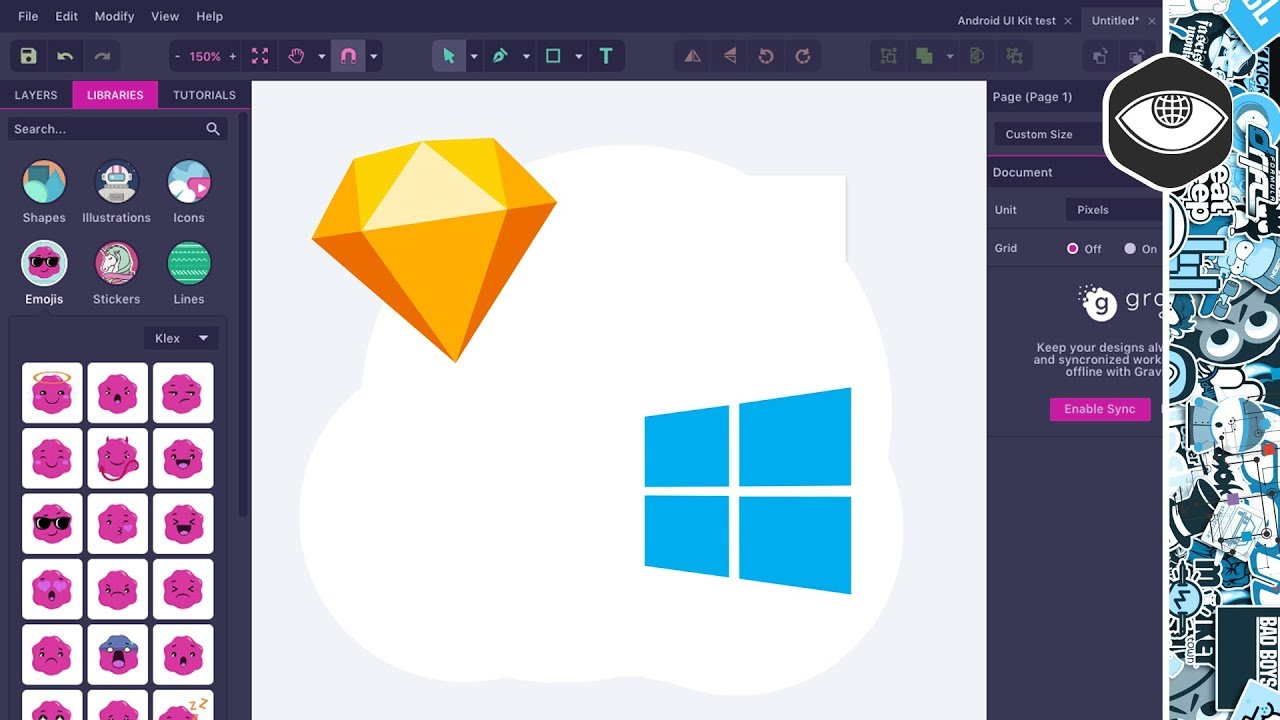Expand the Pen tool options dropdown
Viewport: 1280px width, 720px height.
point(525,56)
